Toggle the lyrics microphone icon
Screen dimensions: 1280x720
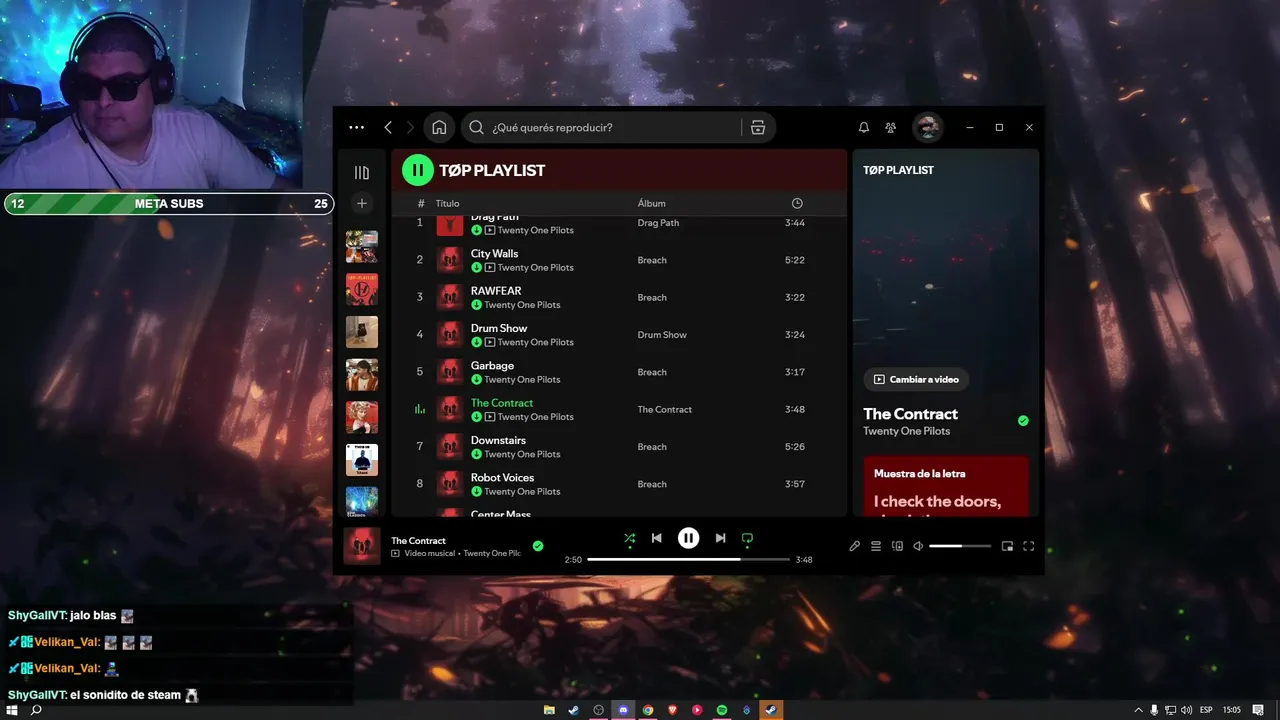(x=854, y=546)
